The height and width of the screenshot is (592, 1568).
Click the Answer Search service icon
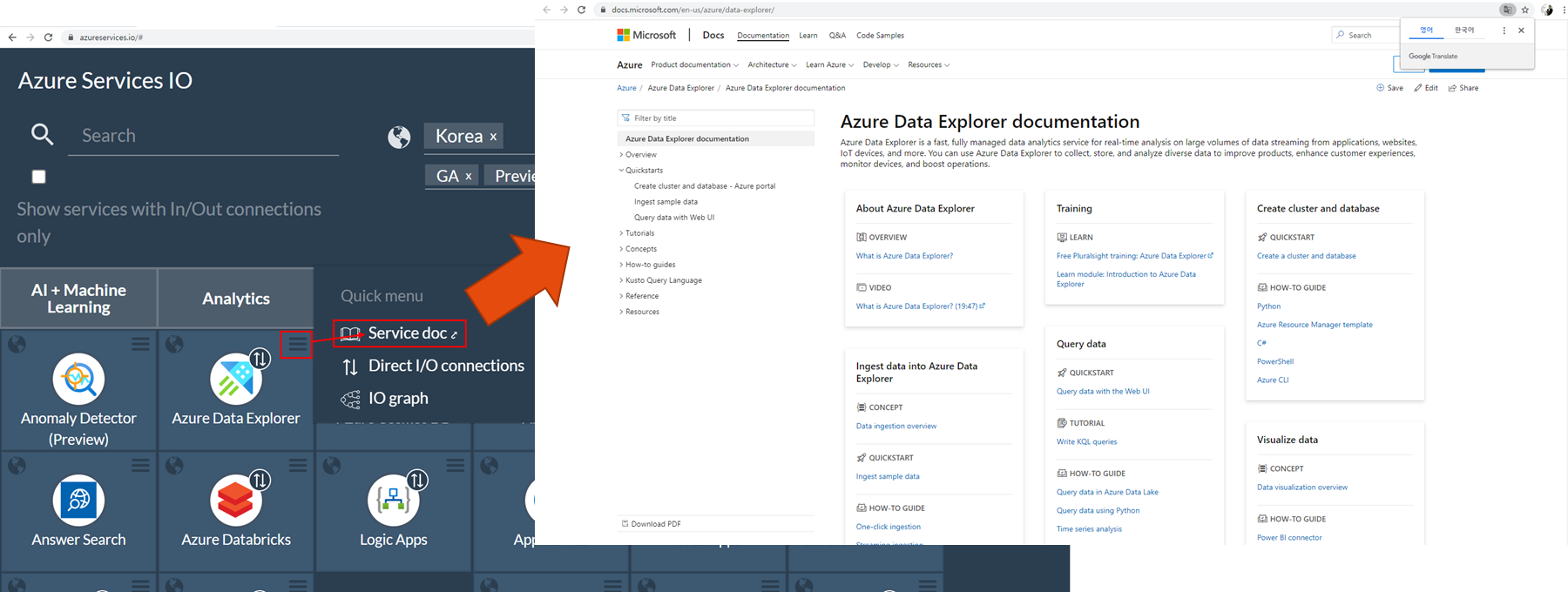tap(78, 501)
